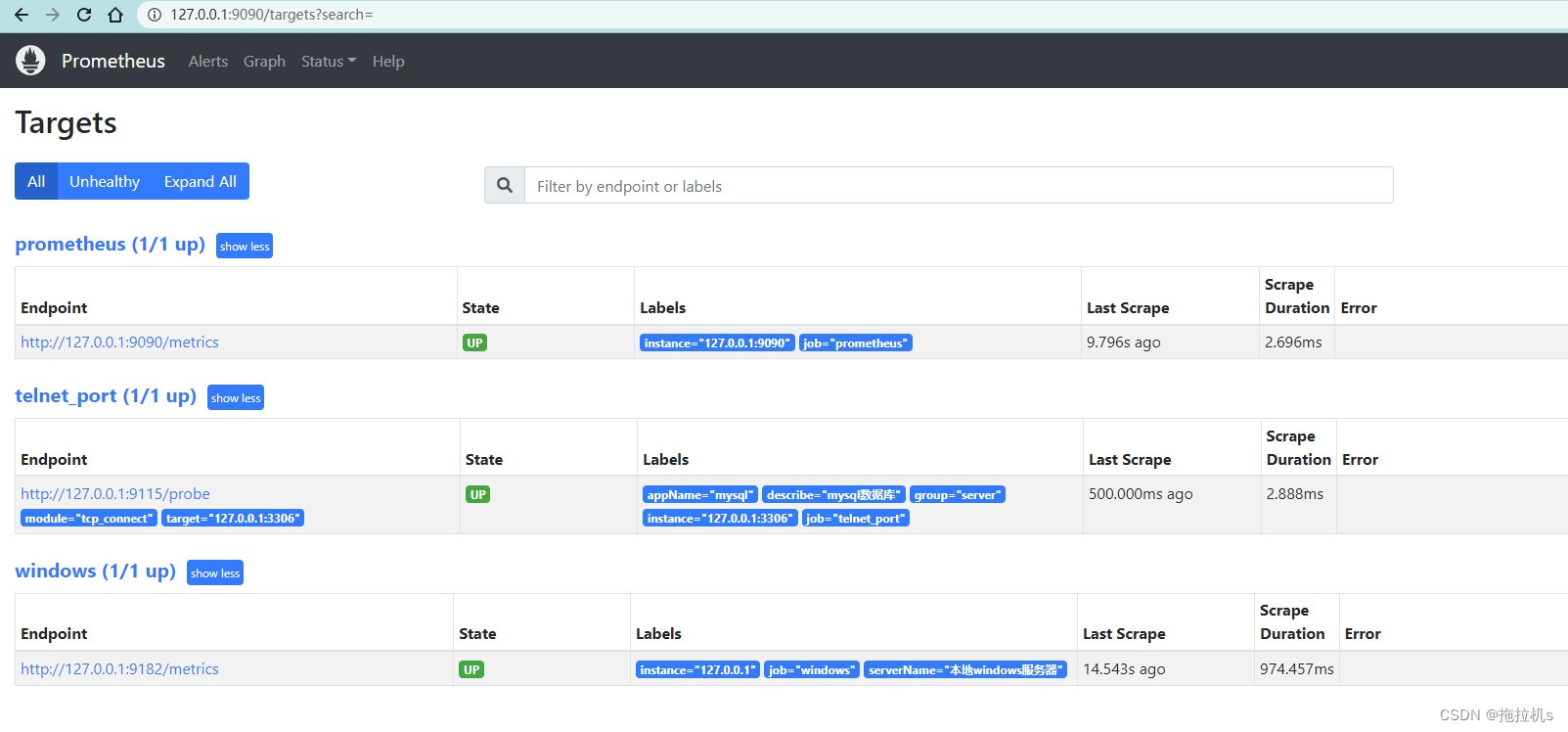This screenshot has width=1568, height=732.
Task: Click the job="telnet_port" label
Action: pos(856,518)
